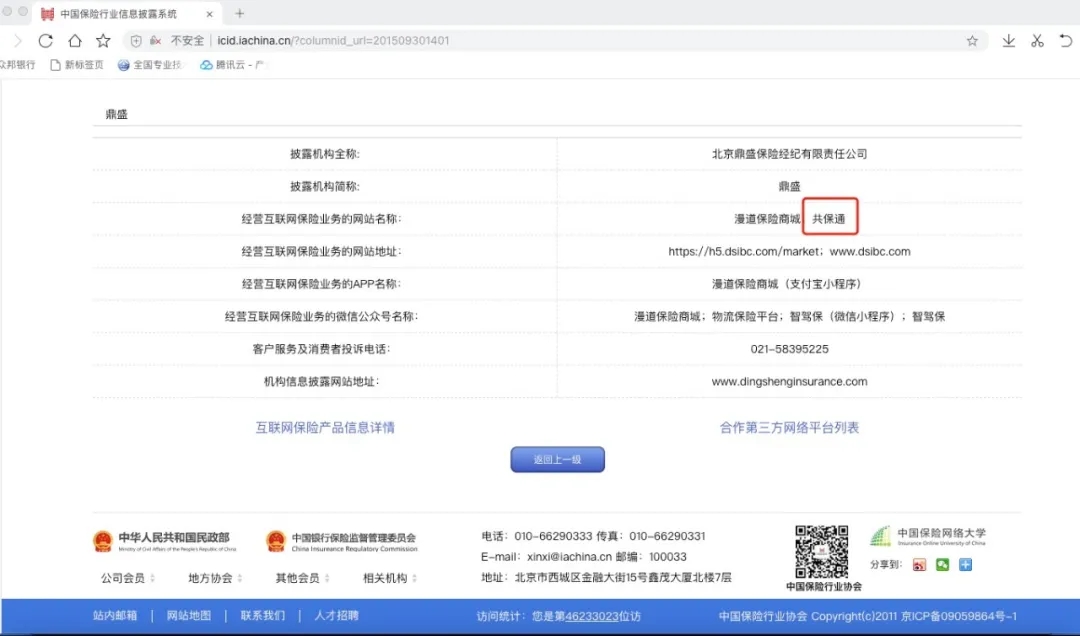Click the complaint phone number 021-58395225
1080x636 pixels.
point(789,349)
